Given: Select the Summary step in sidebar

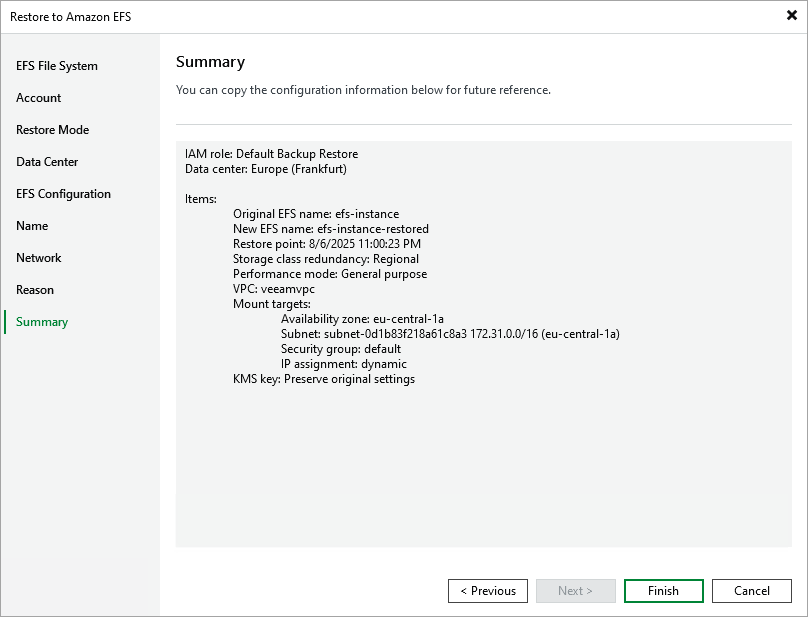Looking at the screenshot, I should (x=42, y=322).
